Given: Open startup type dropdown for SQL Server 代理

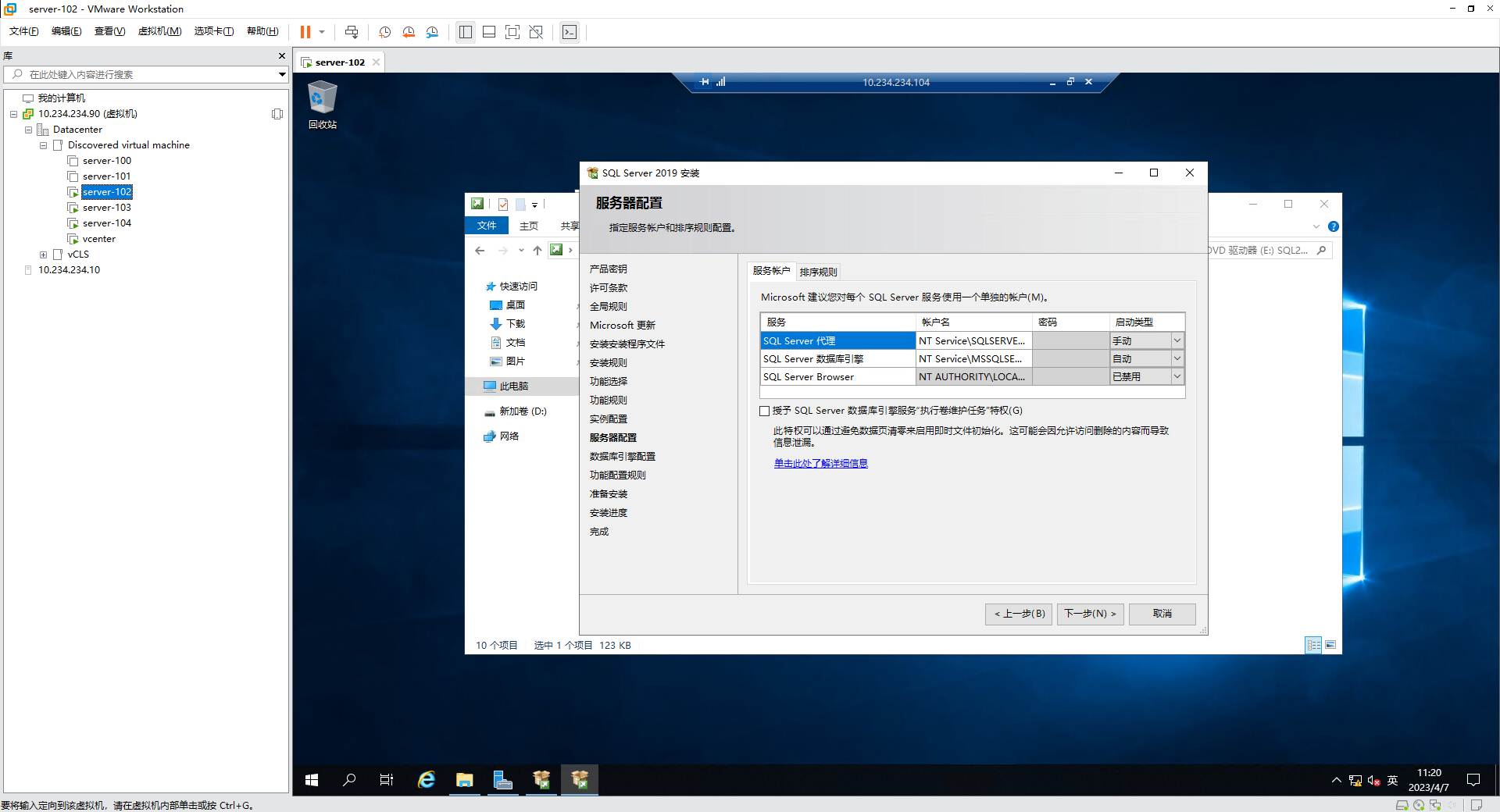Looking at the screenshot, I should pos(1177,341).
